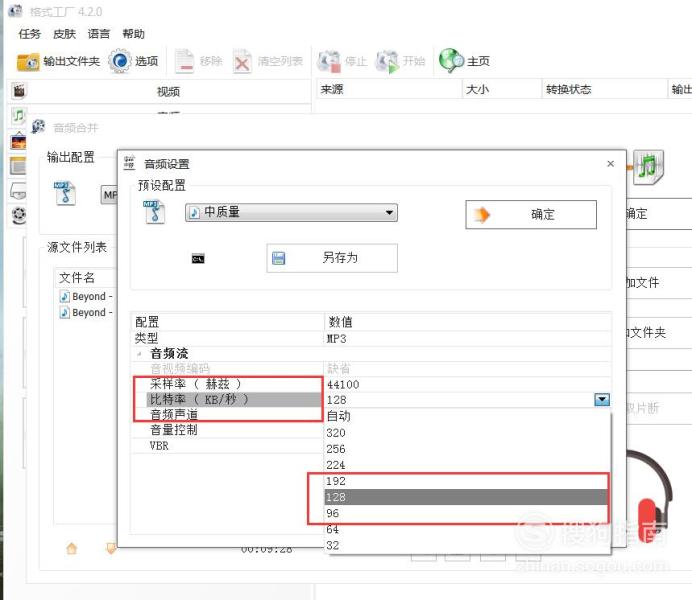This screenshot has height=600, width=692.
Task: Close the 音频设置 dialog
Action: pos(610,164)
